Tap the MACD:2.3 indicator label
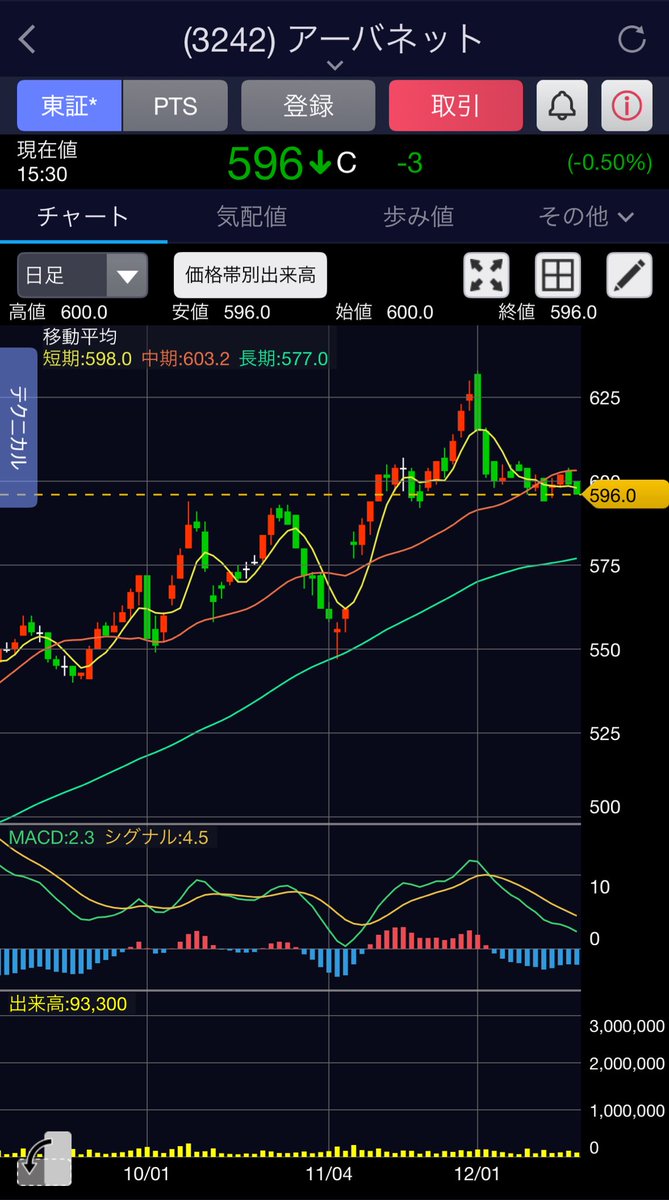This screenshot has height=1200, width=669. [x=51, y=838]
